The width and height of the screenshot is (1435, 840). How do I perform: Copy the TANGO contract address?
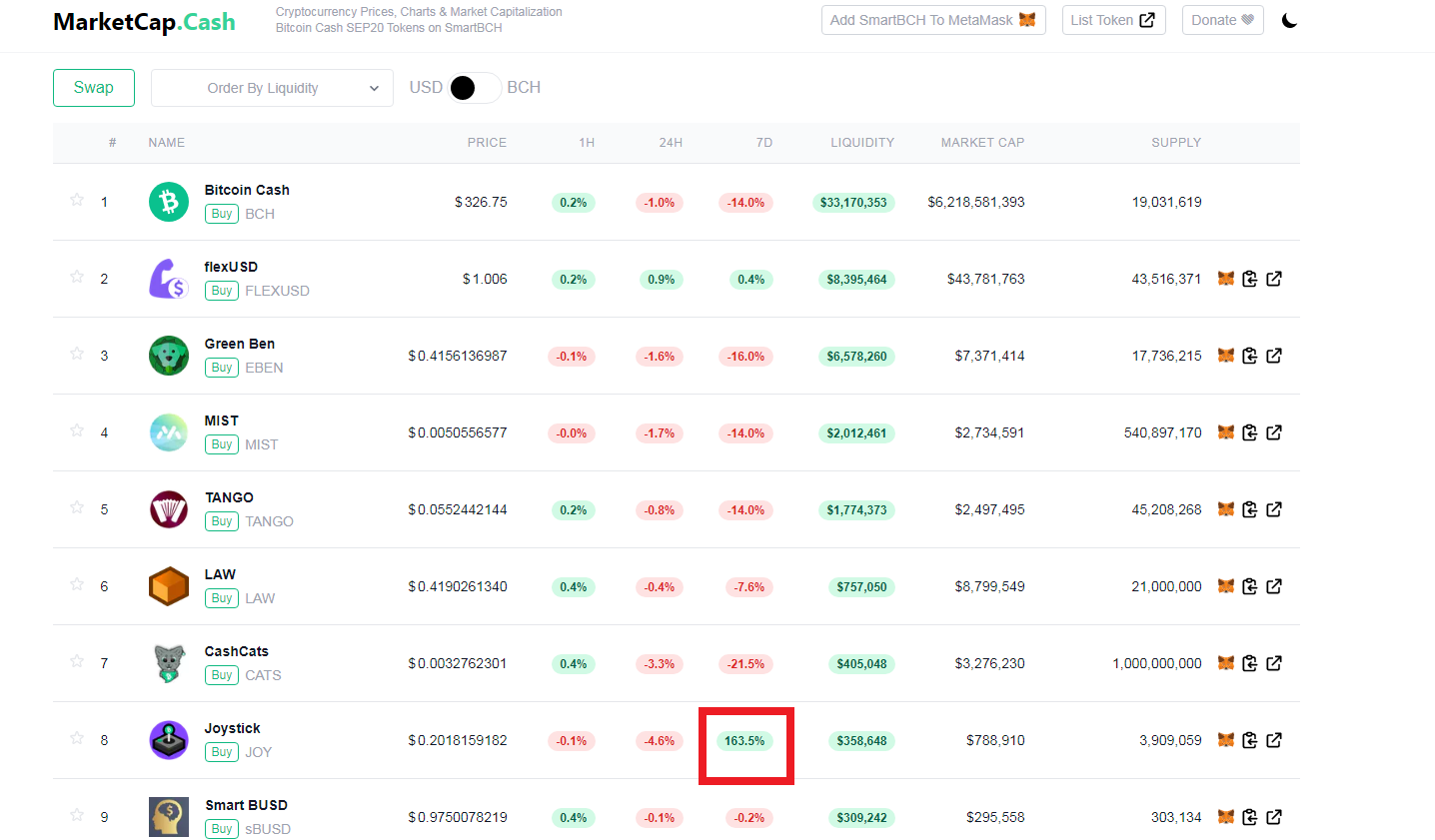[1250, 509]
